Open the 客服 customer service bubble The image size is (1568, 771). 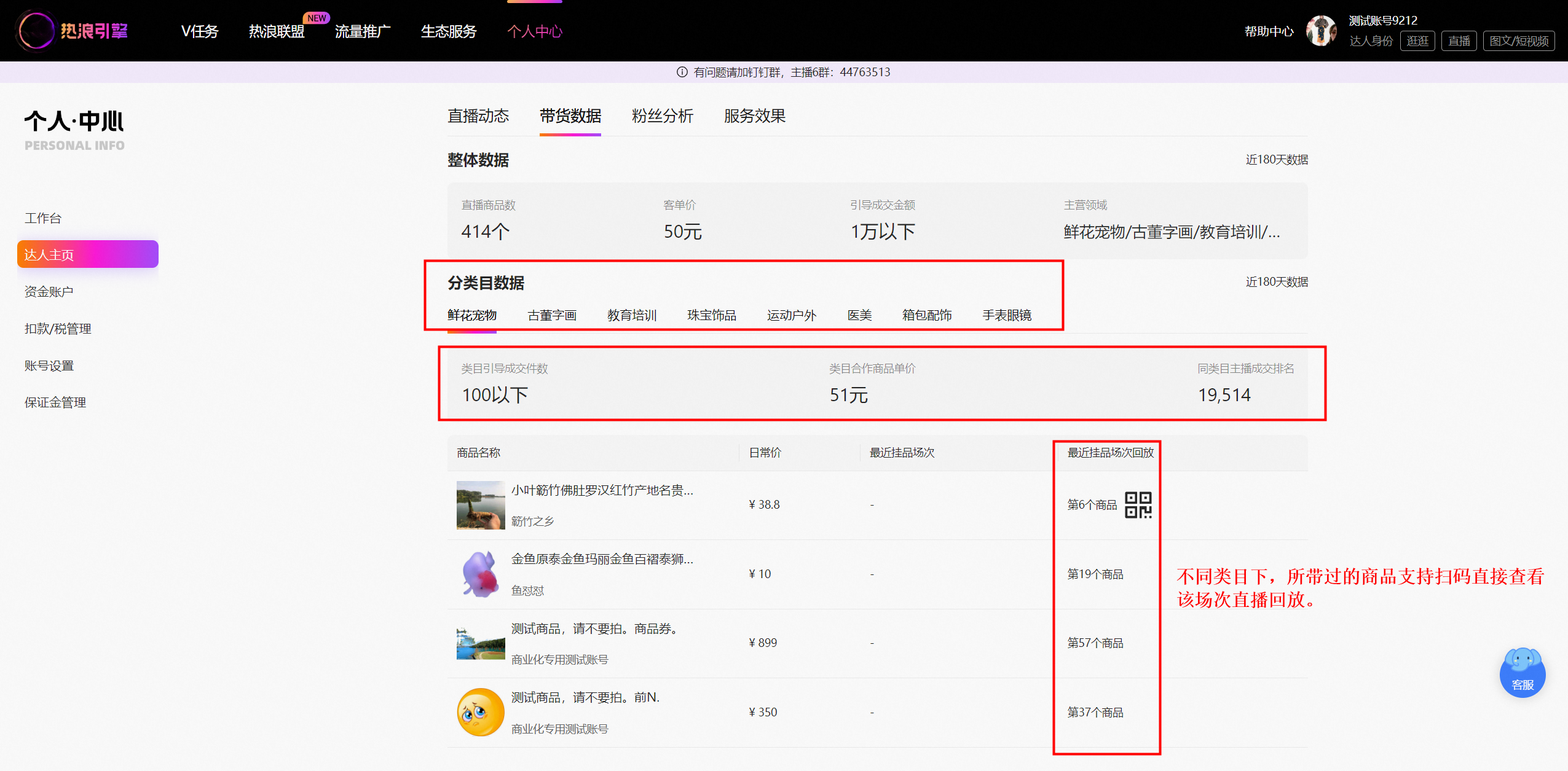(1523, 673)
